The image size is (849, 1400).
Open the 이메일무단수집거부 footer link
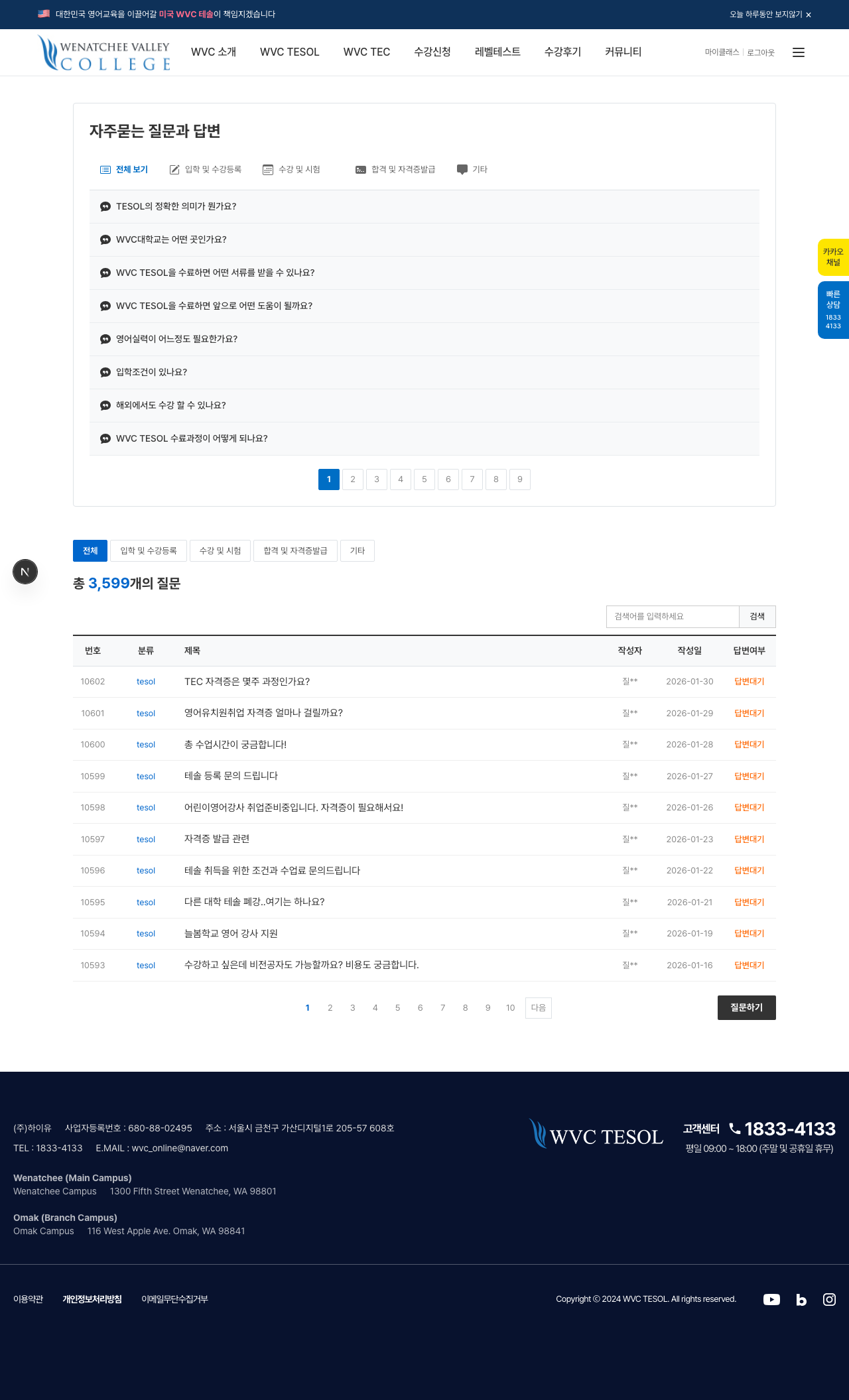click(174, 1299)
